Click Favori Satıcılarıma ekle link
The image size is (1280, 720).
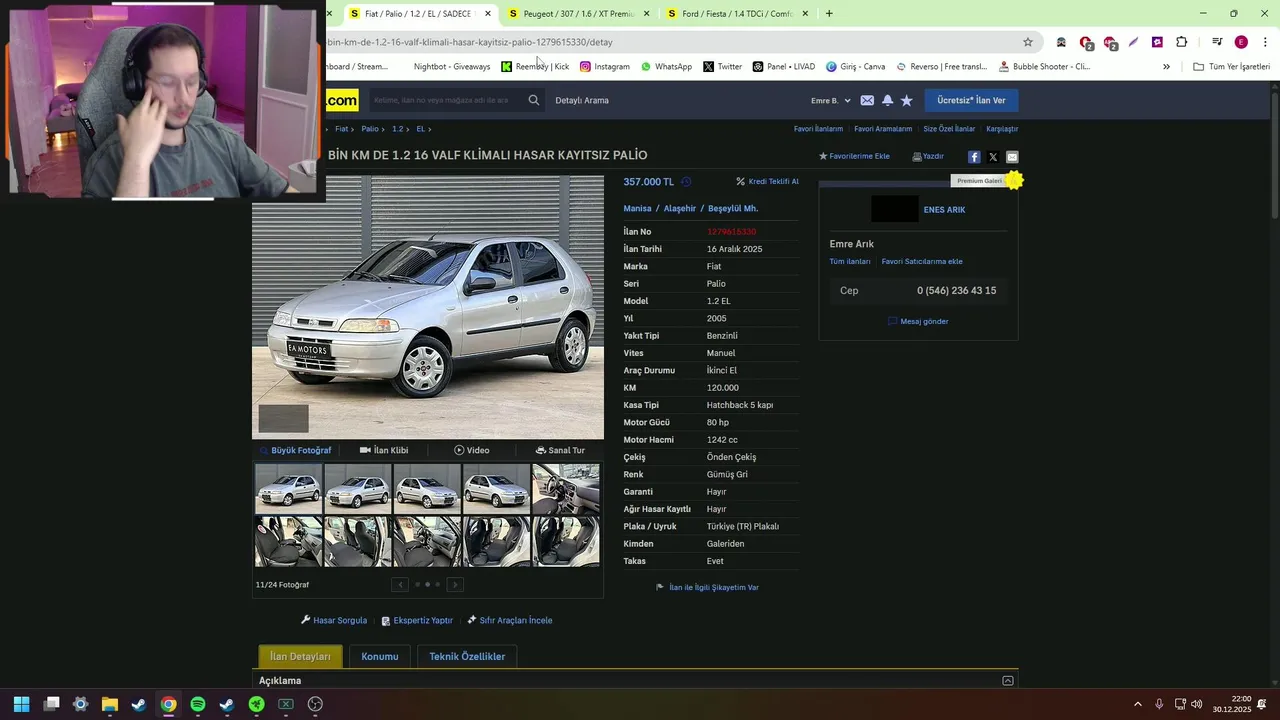922,261
